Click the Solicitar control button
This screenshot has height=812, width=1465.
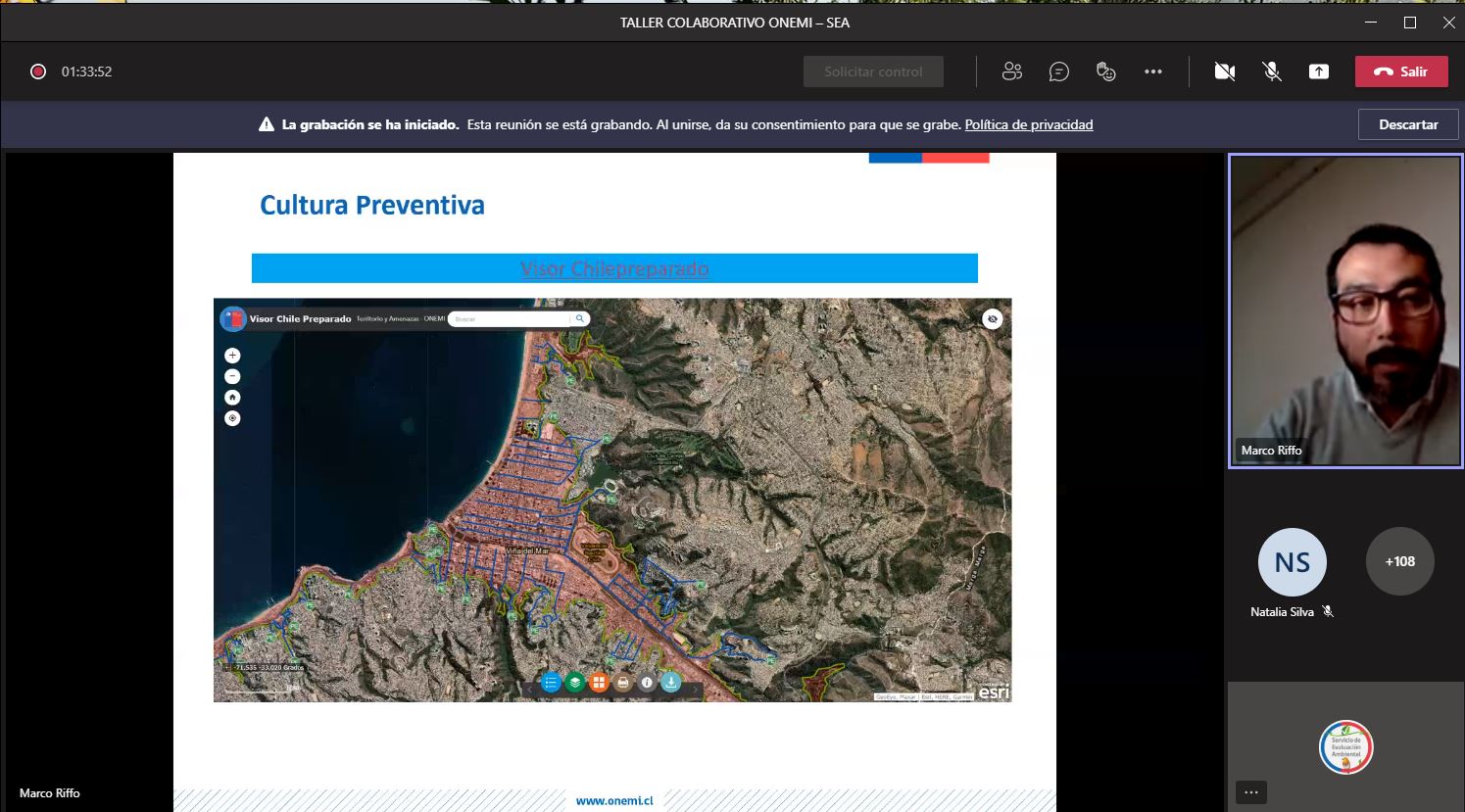(x=873, y=72)
